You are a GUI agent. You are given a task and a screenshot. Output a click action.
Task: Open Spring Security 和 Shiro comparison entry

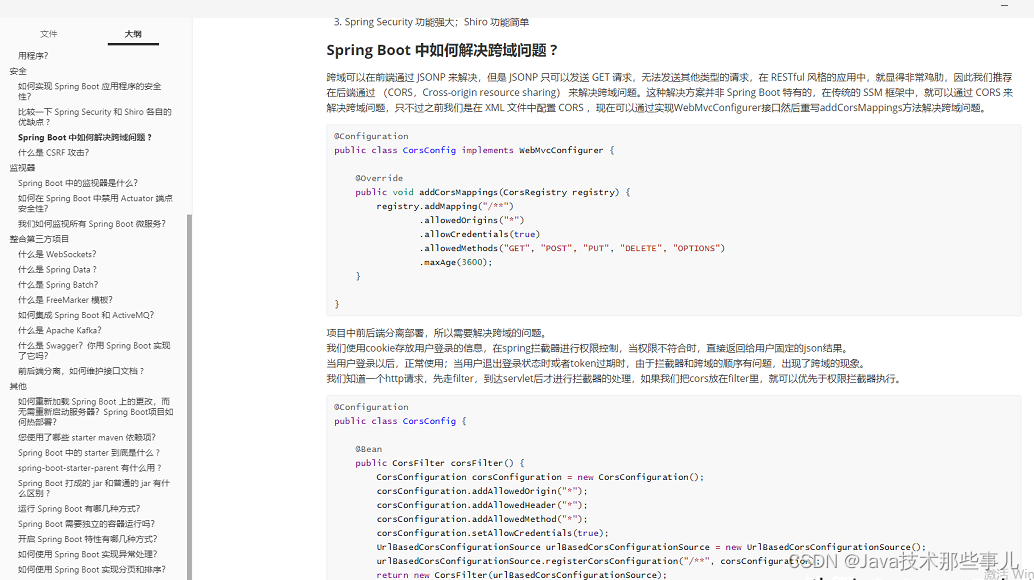pyautogui.click(x=95, y=117)
